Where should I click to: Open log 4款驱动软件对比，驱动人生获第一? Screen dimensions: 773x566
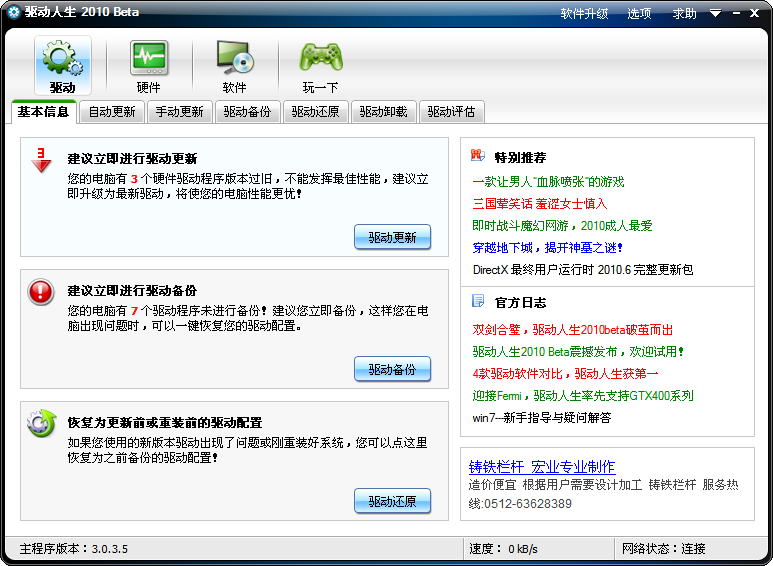click(565, 374)
